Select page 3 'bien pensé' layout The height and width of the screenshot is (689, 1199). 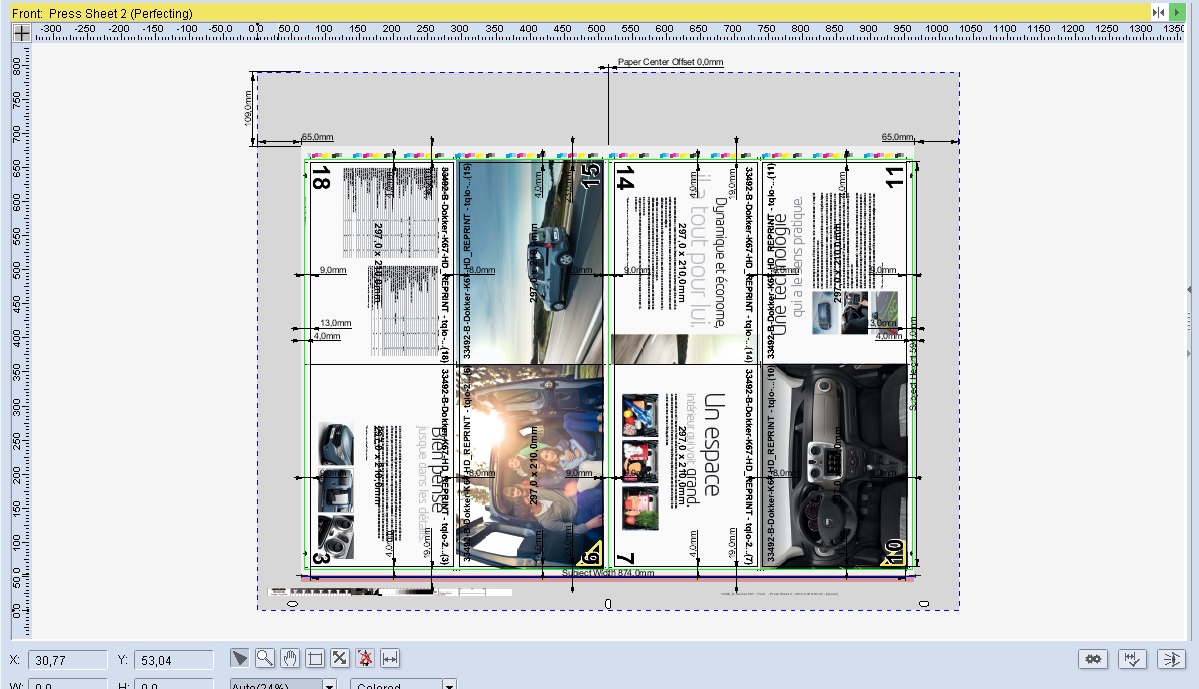[382, 466]
